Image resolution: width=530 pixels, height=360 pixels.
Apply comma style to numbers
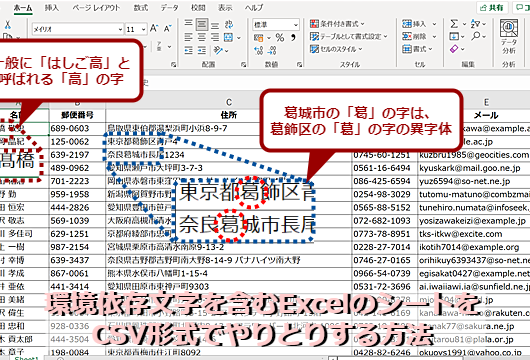coord(293,37)
